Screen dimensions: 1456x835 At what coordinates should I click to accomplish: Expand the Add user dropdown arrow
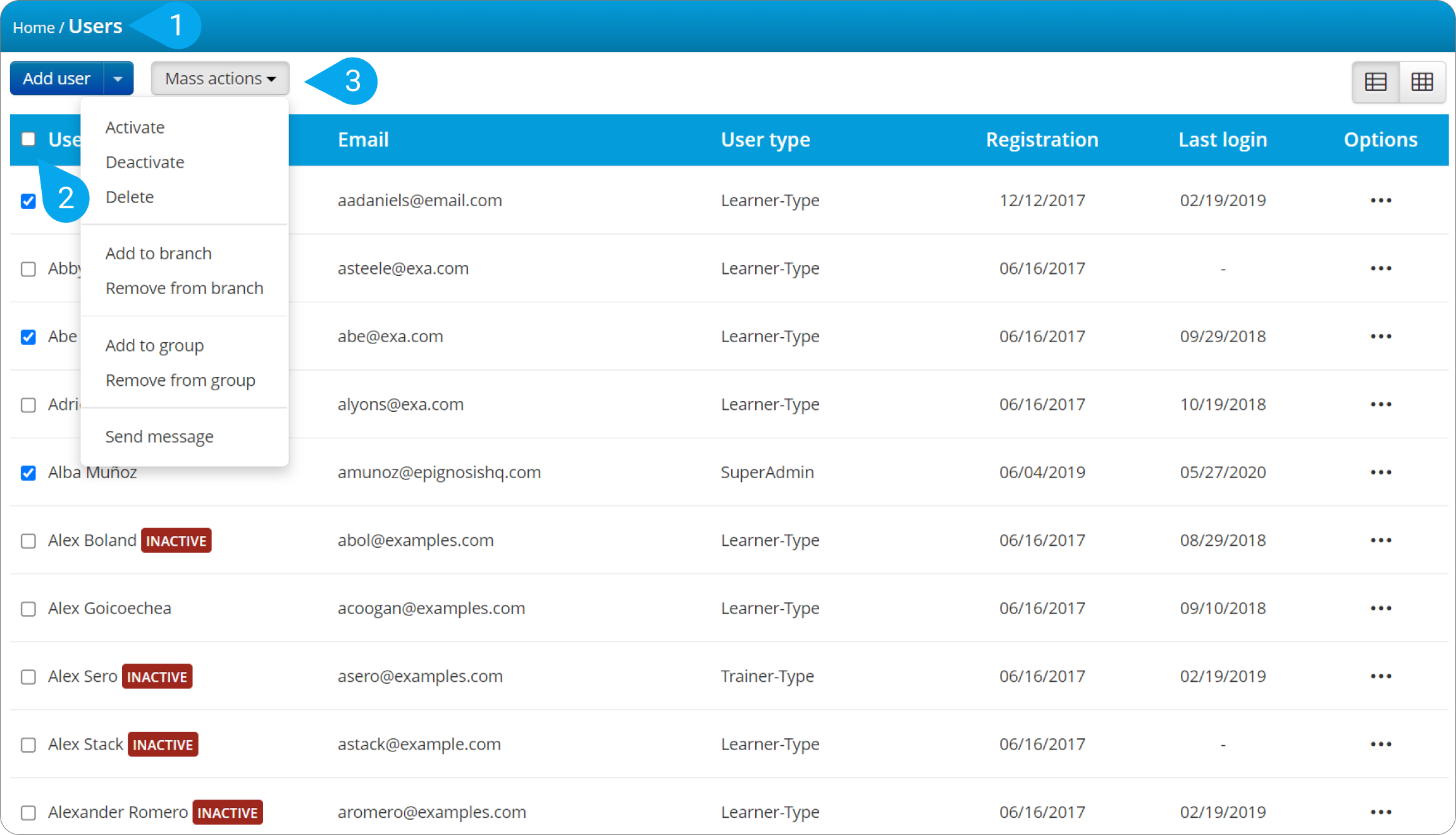pos(118,79)
